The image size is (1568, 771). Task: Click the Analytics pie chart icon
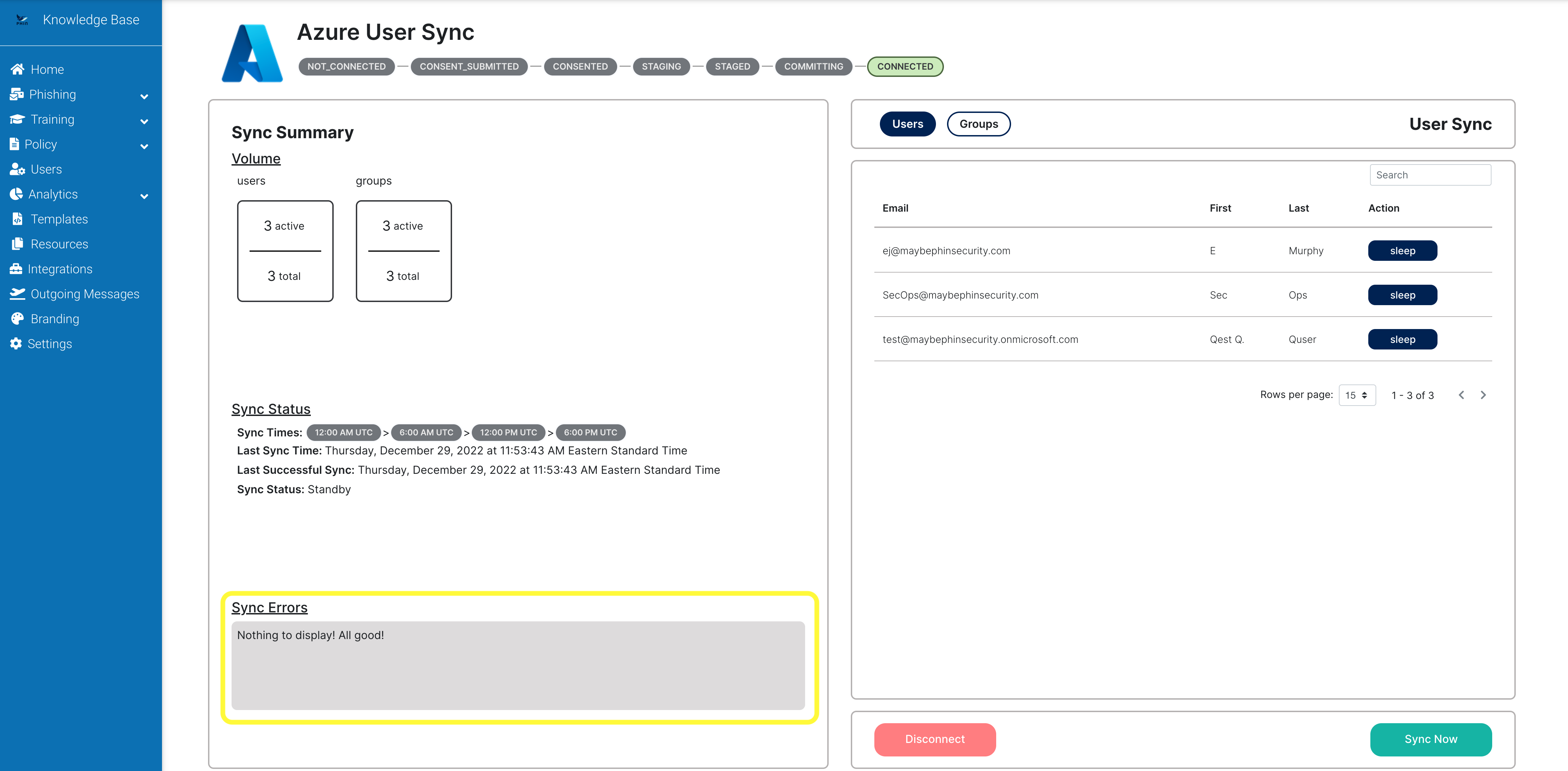coord(16,194)
